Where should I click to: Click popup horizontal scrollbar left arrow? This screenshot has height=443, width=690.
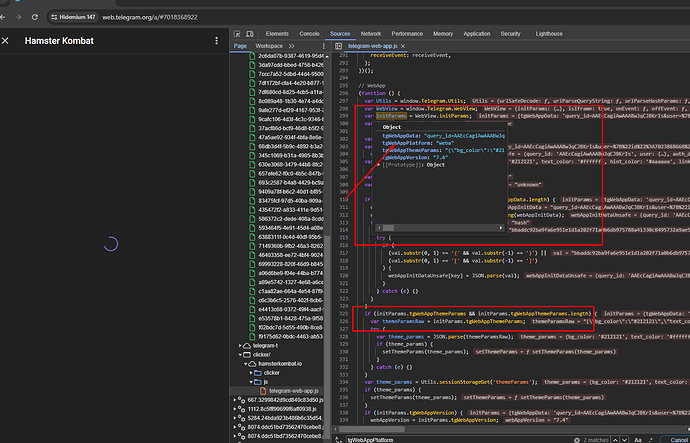tap(379, 228)
